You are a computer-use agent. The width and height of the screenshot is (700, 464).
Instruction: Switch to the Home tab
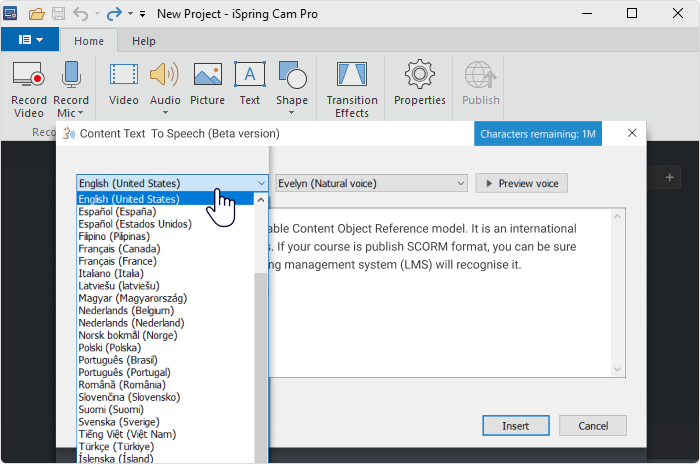pos(89,41)
